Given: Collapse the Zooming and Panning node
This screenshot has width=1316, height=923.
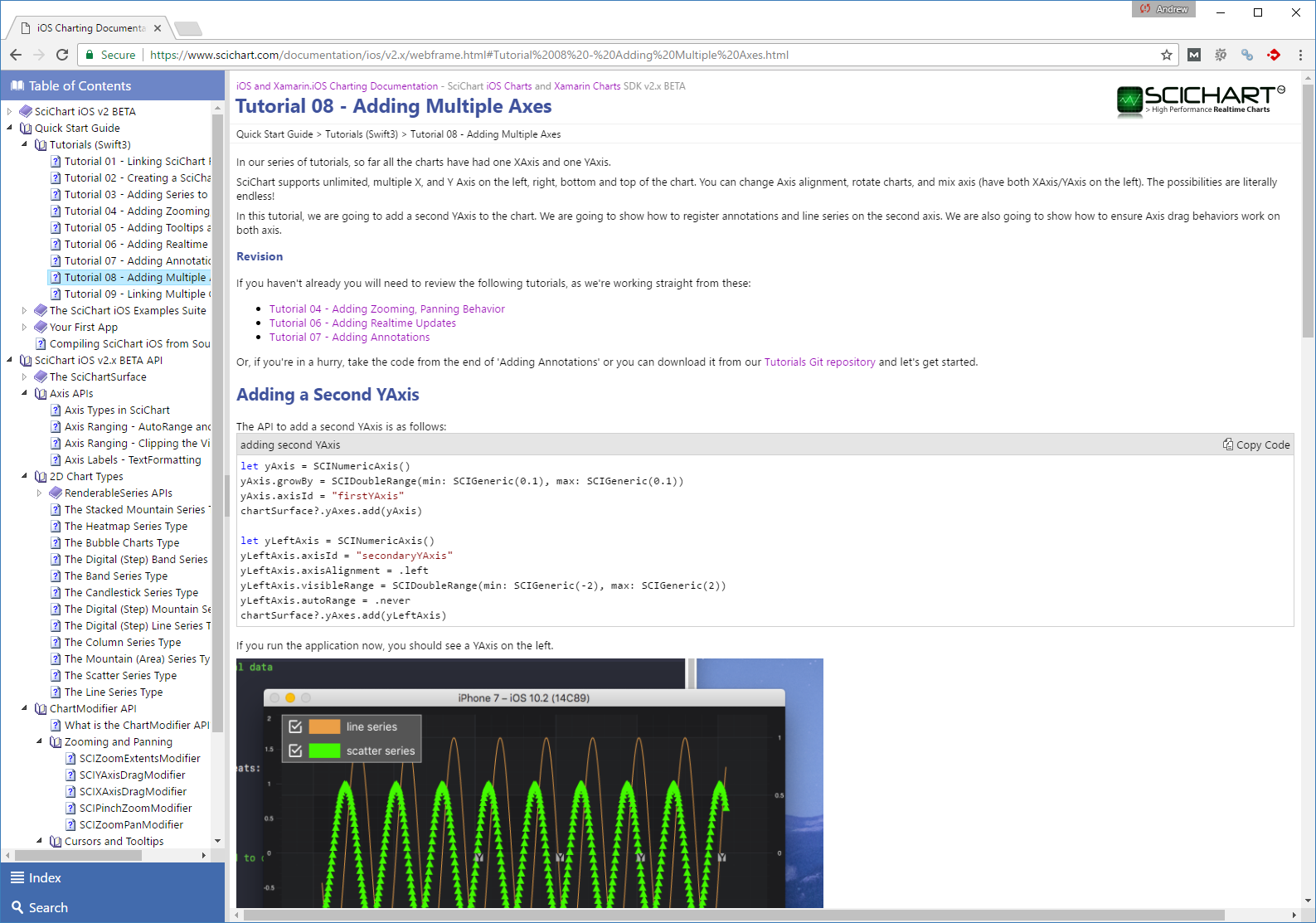Looking at the screenshot, I should [x=39, y=741].
